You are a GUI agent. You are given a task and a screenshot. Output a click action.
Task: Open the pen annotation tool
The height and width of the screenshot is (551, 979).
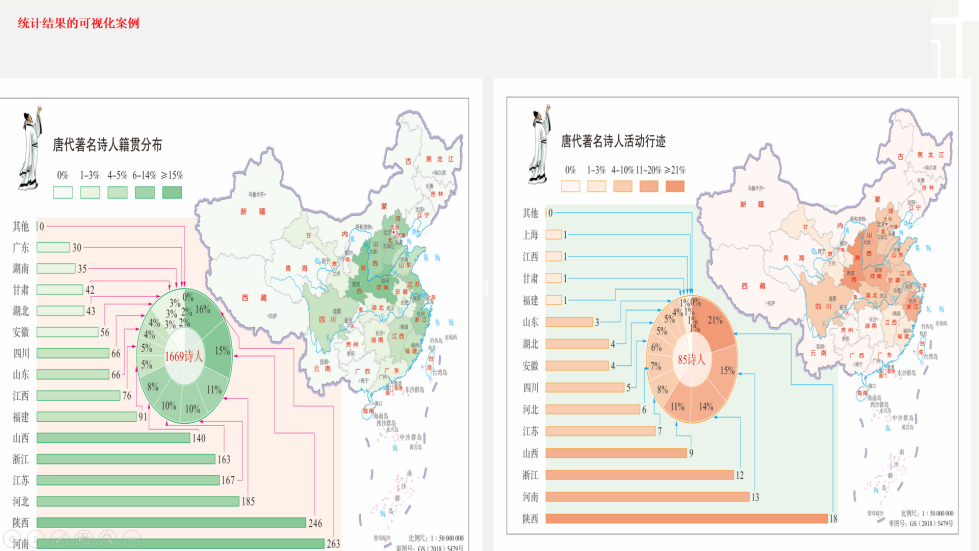(59, 538)
